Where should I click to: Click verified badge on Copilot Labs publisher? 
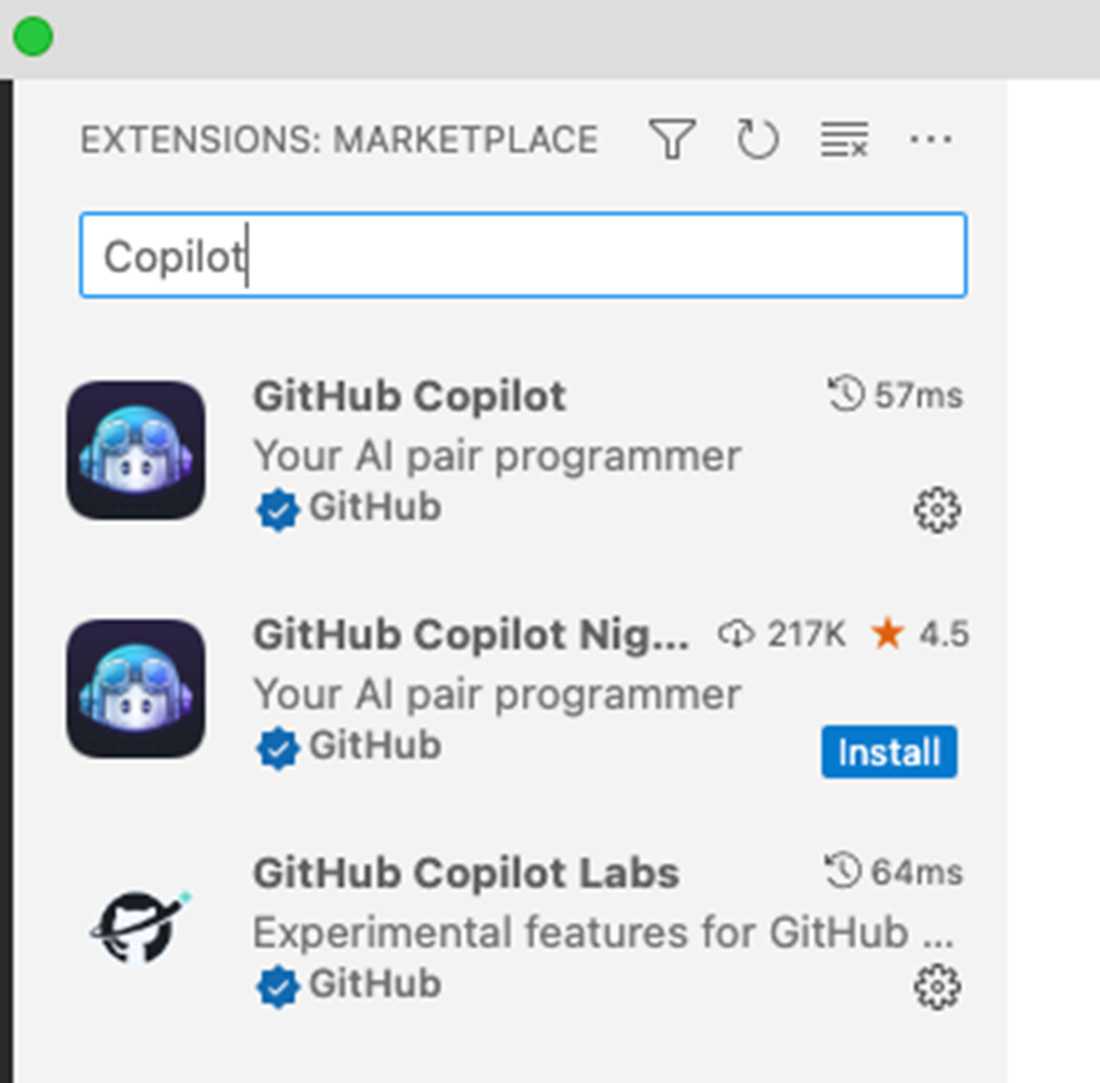click(279, 987)
